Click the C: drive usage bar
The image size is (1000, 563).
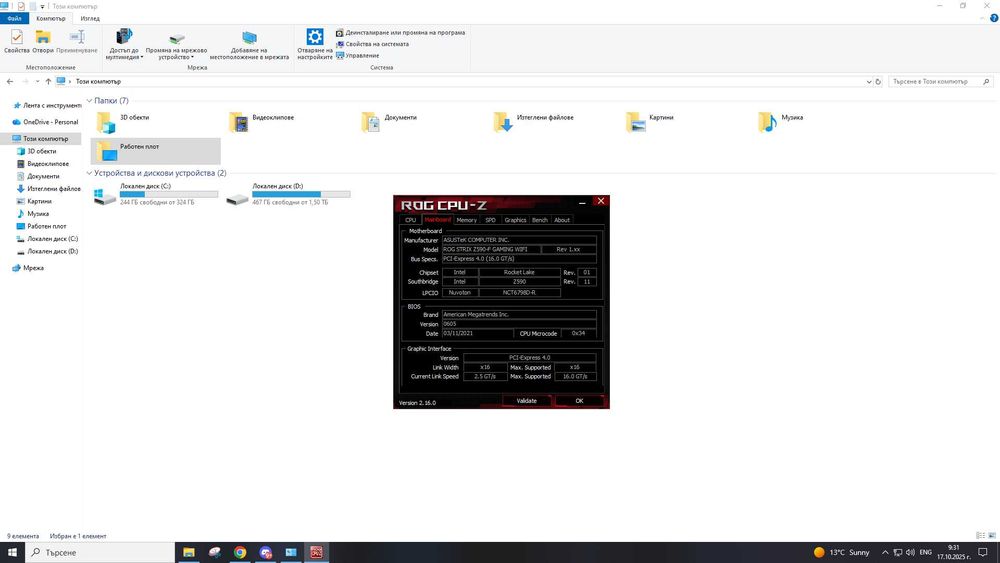point(169,194)
